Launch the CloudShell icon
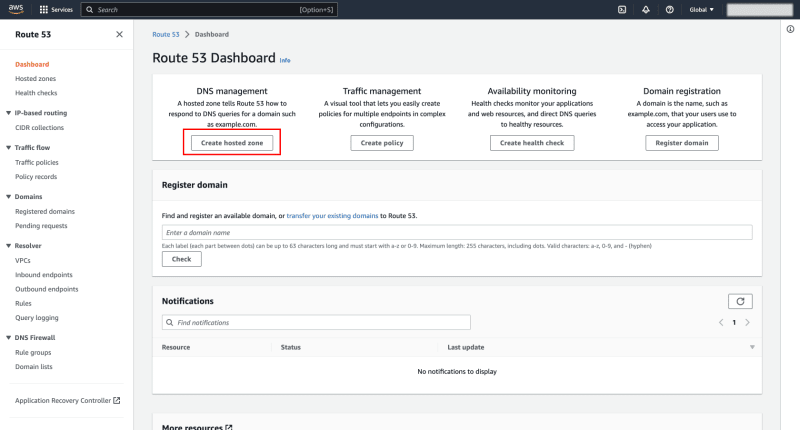The width and height of the screenshot is (800, 430). 622,9
